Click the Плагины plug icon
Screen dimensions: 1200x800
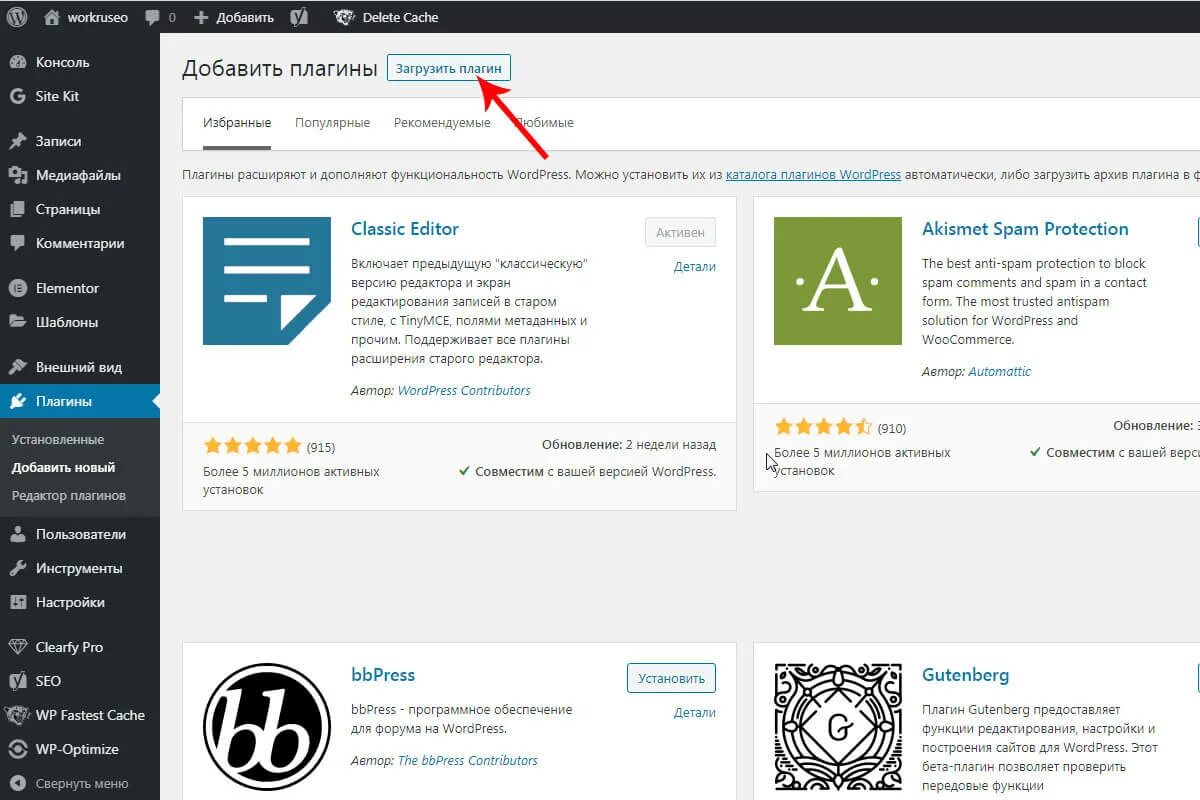click(17, 401)
